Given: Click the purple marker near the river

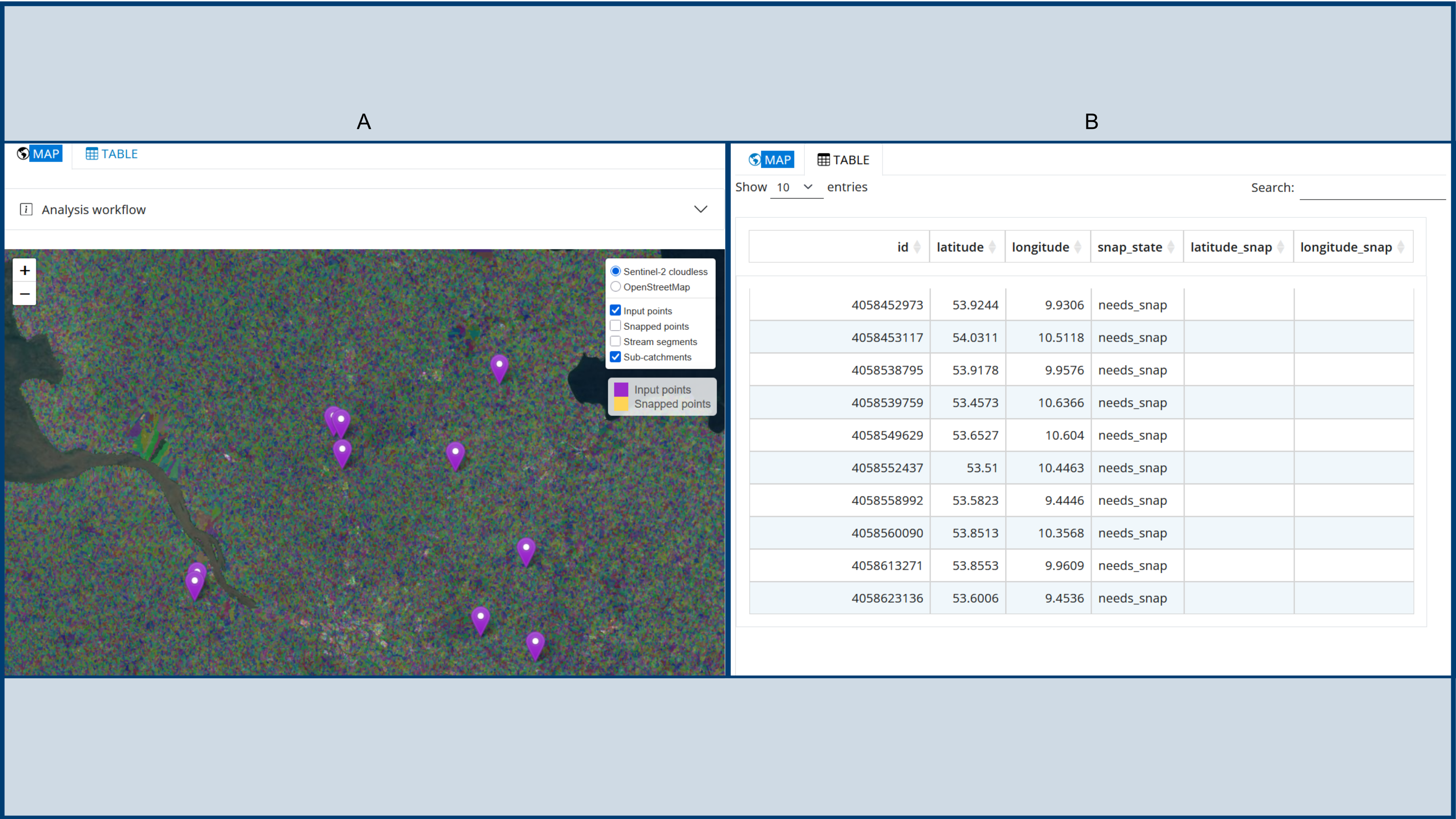Looking at the screenshot, I should tap(195, 586).
